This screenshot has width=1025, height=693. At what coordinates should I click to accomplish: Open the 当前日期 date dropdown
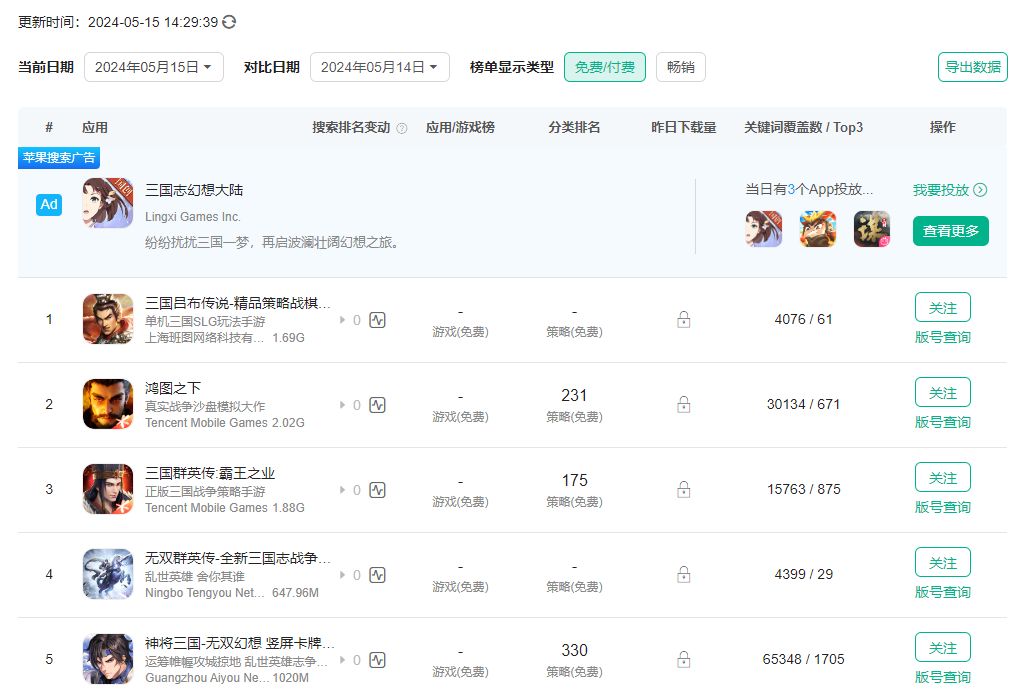pyautogui.click(x=153, y=66)
